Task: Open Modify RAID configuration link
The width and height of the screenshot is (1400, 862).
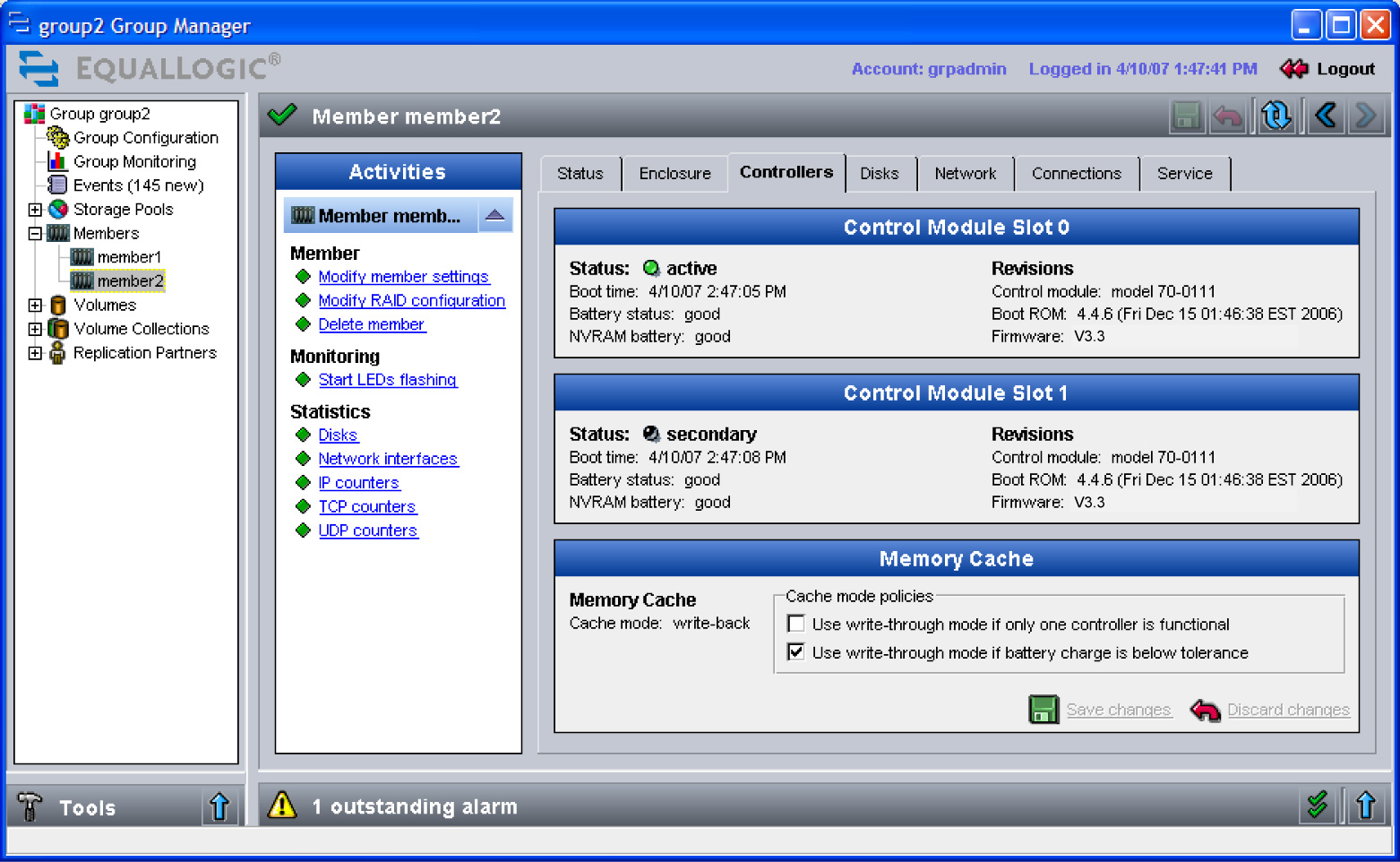Action: click(x=412, y=301)
